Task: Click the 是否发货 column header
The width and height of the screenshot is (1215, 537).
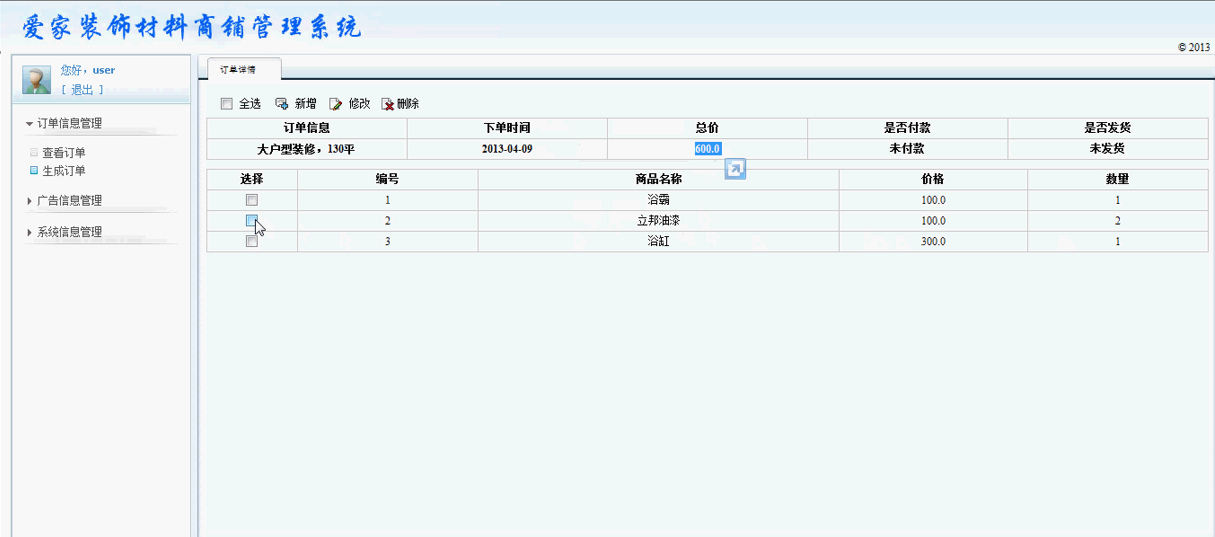Action: [1107, 128]
